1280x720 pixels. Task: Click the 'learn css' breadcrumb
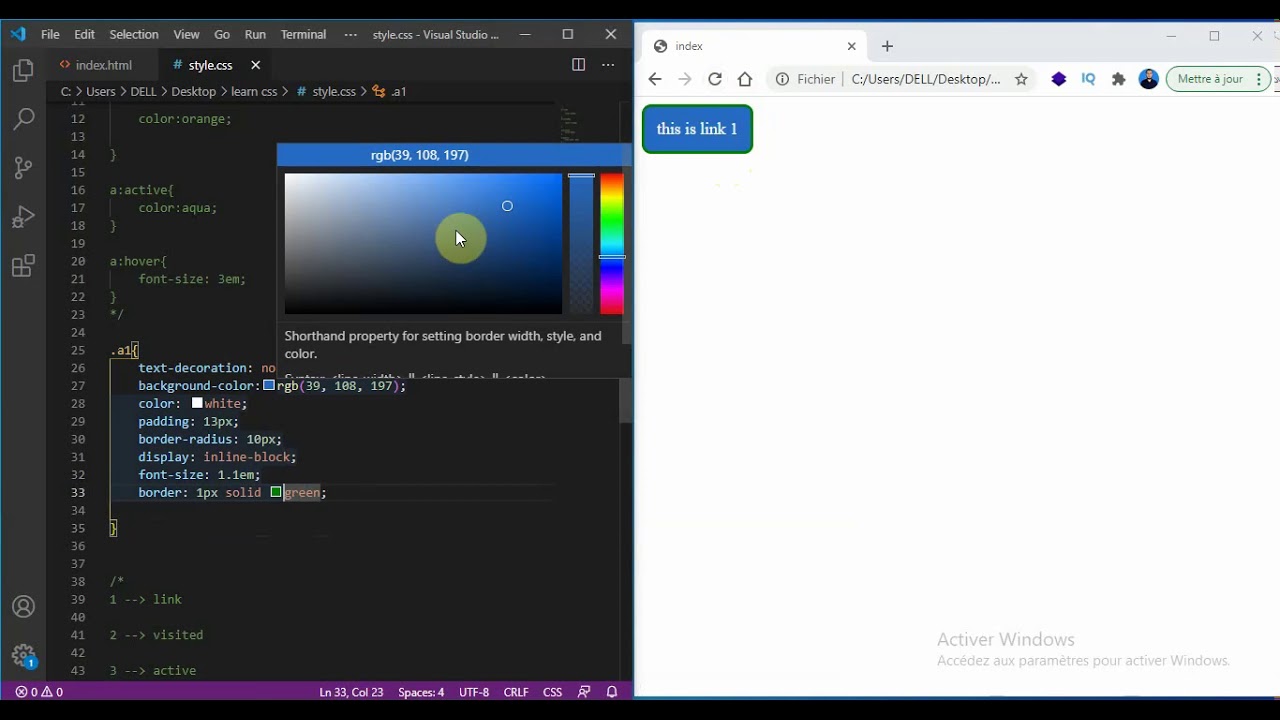[x=254, y=91]
